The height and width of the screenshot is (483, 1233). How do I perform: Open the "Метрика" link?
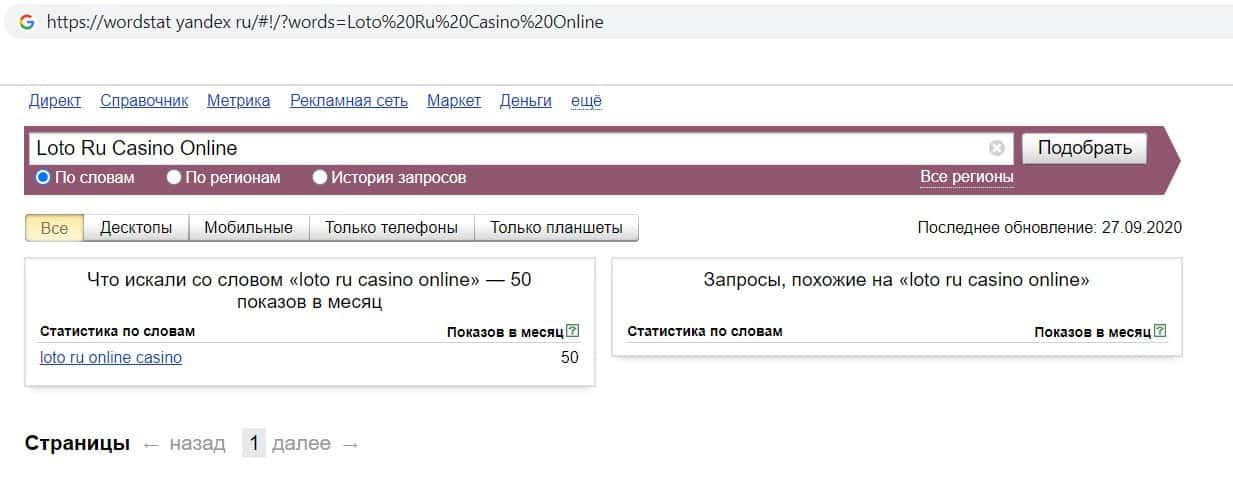click(238, 101)
